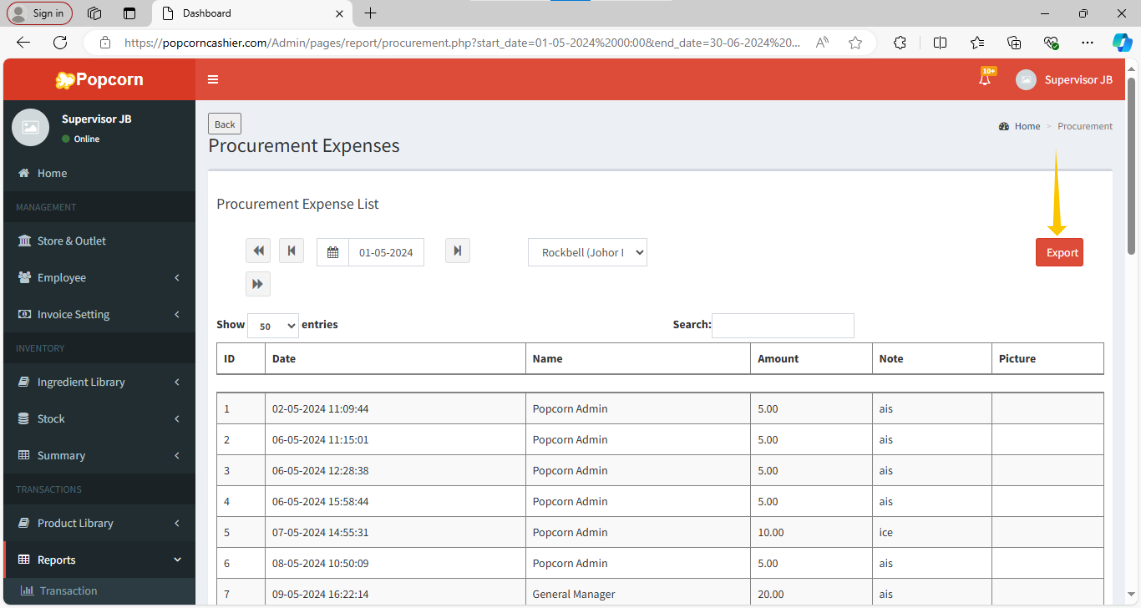Select the Dashboard browser tab

point(252,13)
